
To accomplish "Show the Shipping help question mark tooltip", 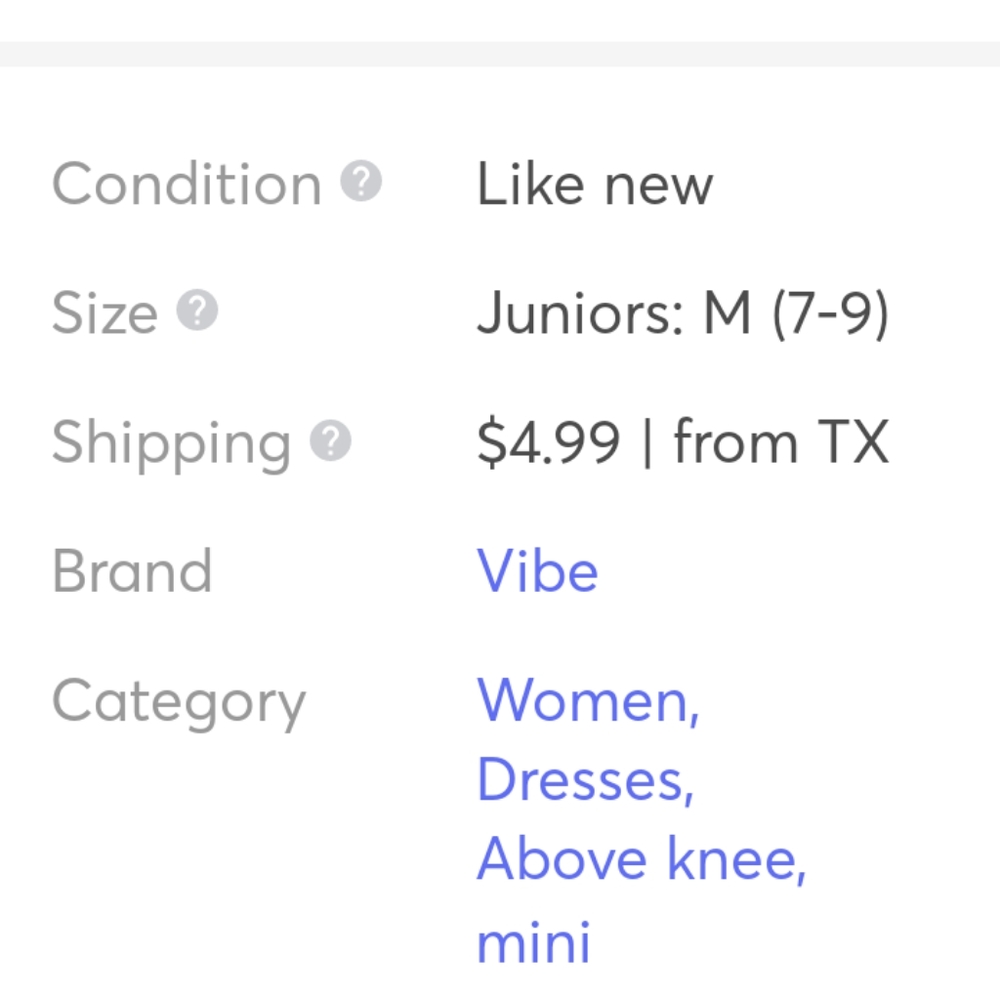I will (330, 440).
